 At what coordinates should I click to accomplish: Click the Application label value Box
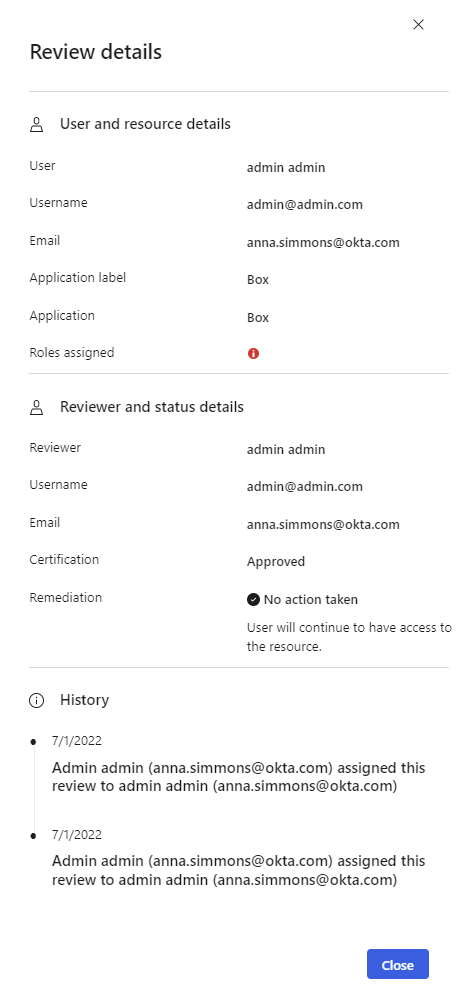click(x=258, y=280)
